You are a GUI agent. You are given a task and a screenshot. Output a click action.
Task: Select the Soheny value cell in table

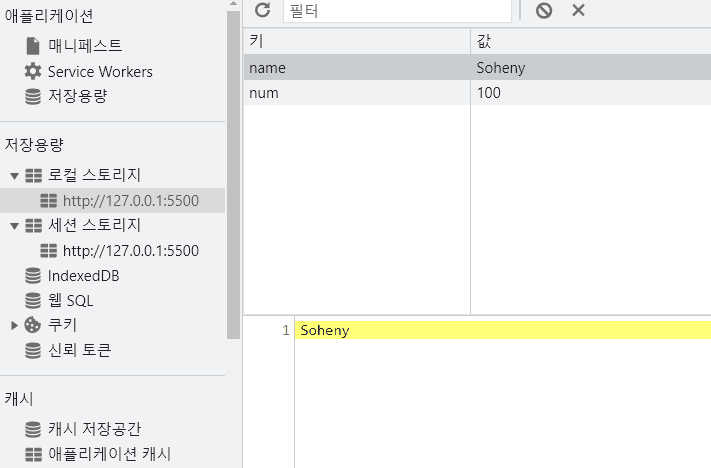coord(591,68)
